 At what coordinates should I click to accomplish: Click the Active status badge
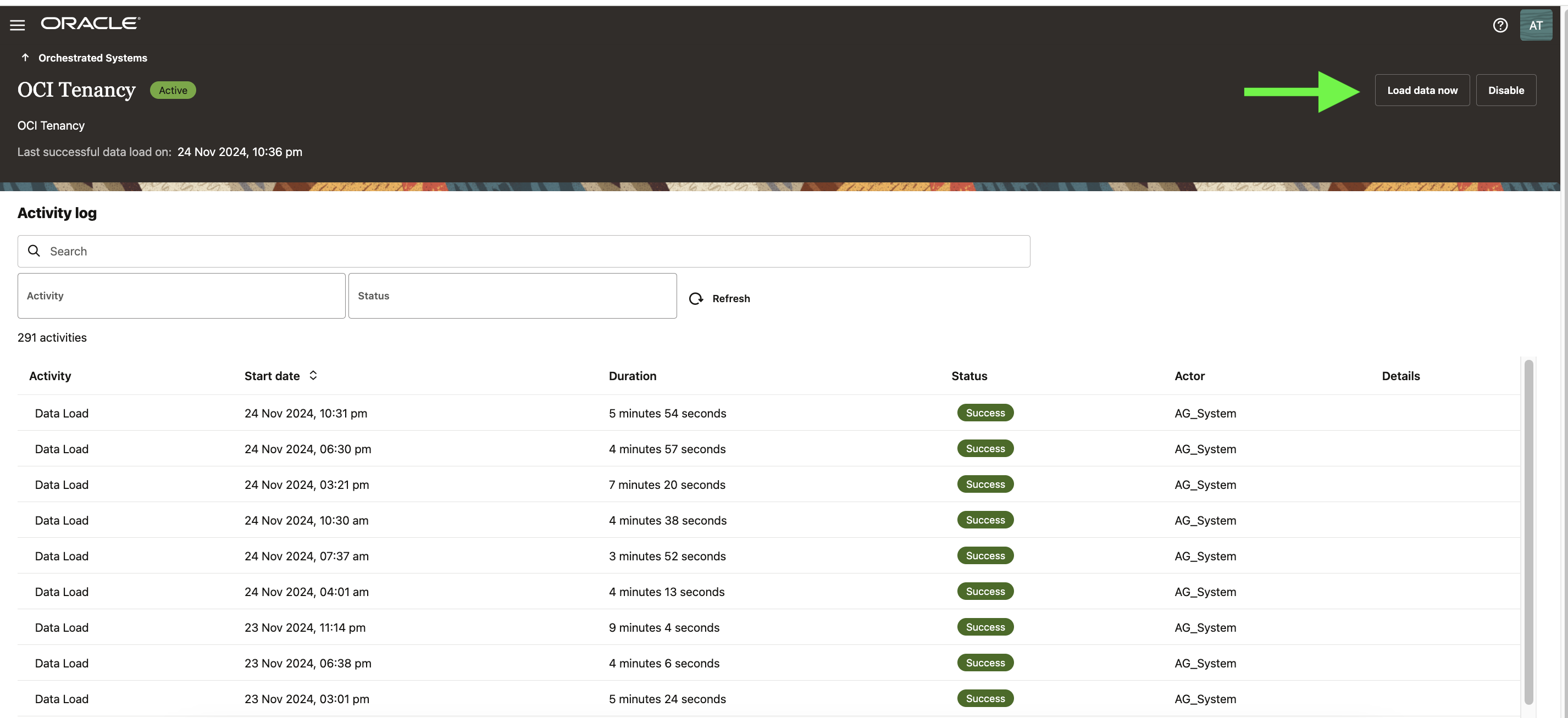click(173, 90)
